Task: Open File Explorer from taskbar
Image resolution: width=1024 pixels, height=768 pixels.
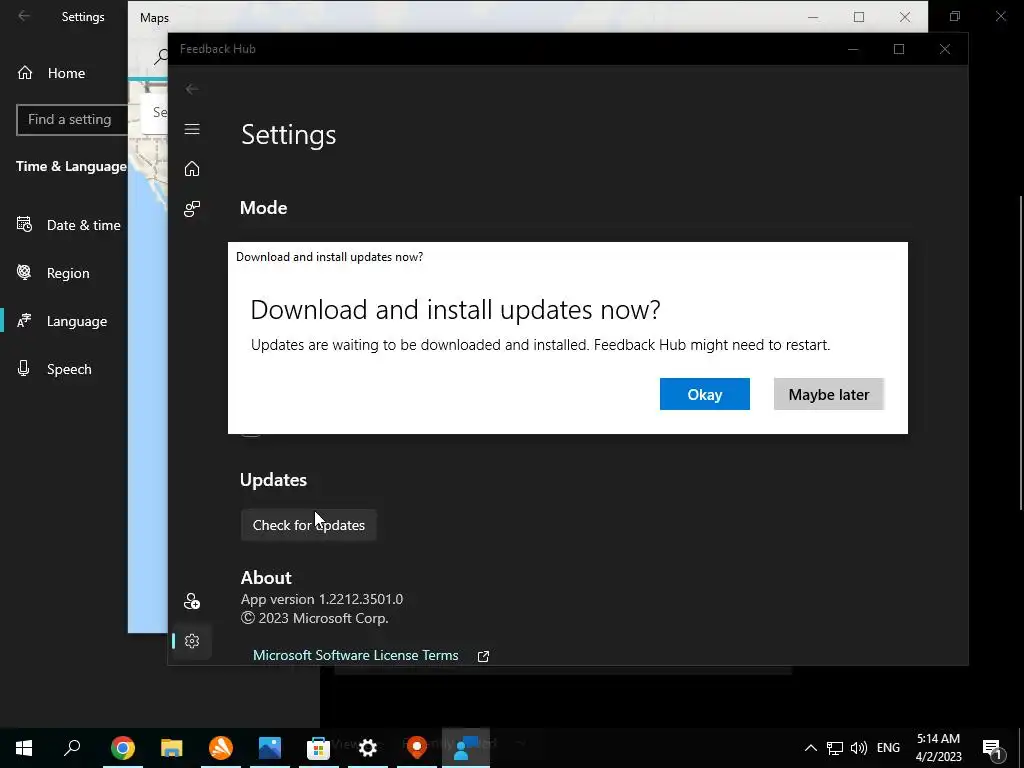Action: (x=172, y=748)
